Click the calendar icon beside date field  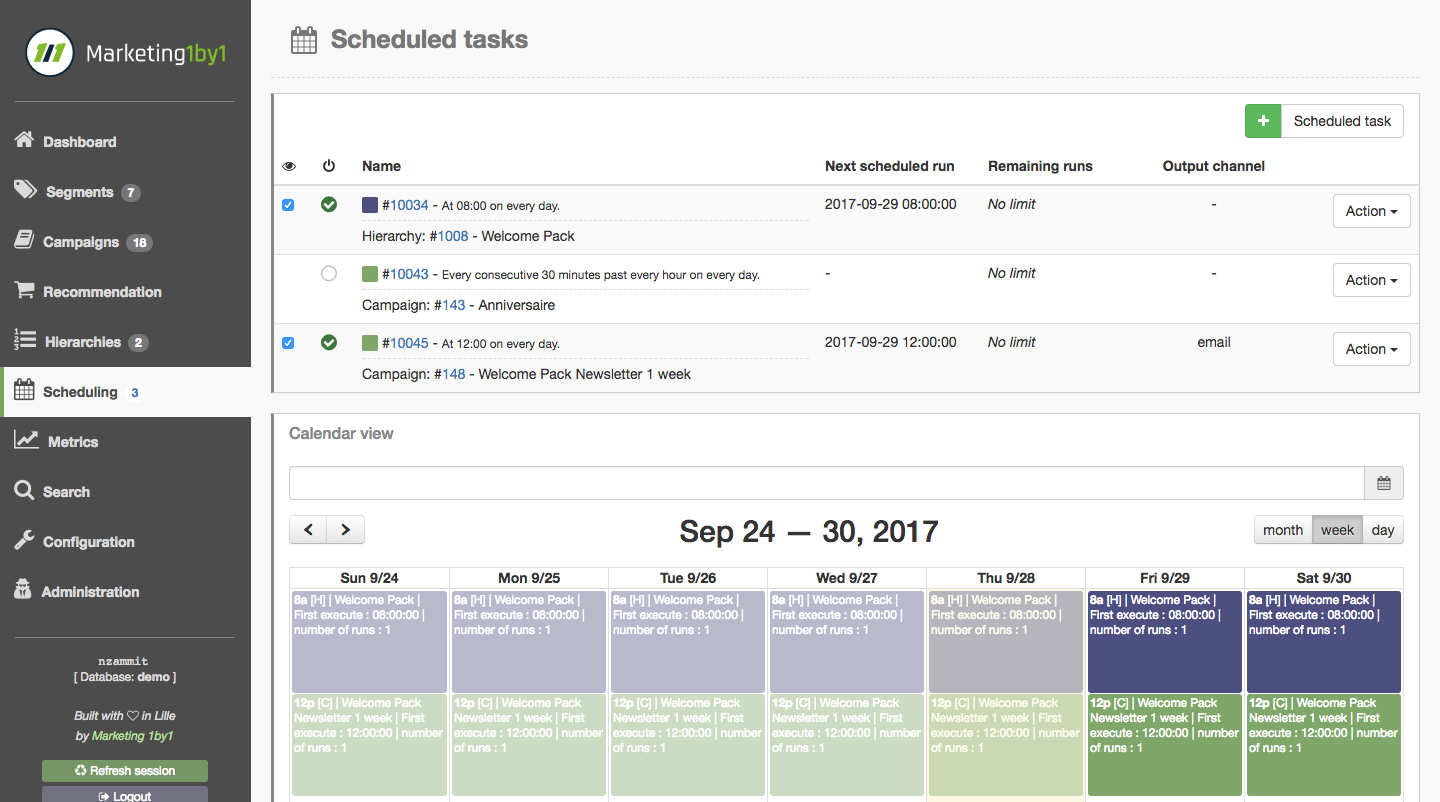pos(1384,483)
